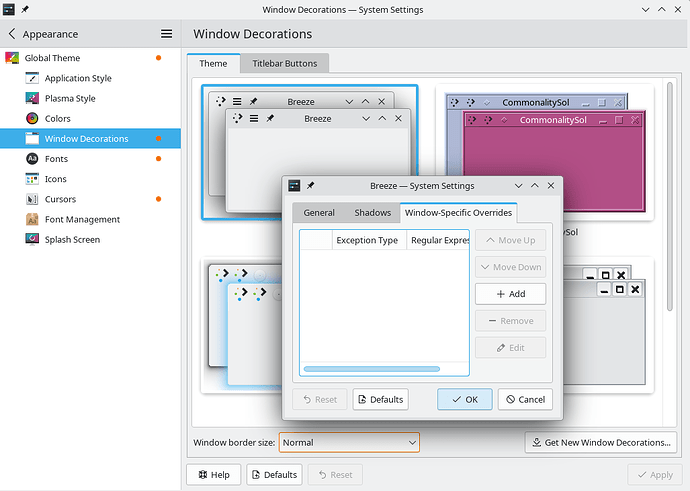Click the Edit exception button
Image resolution: width=690 pixels, height=491 pixels.
(x=510, y=348)
